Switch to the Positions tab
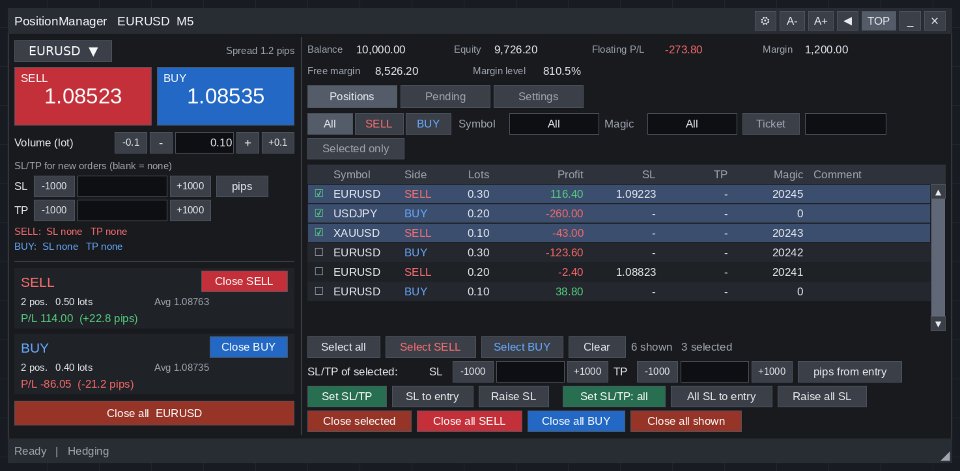This screenshot has width=960, height=471. coord(351,96)
